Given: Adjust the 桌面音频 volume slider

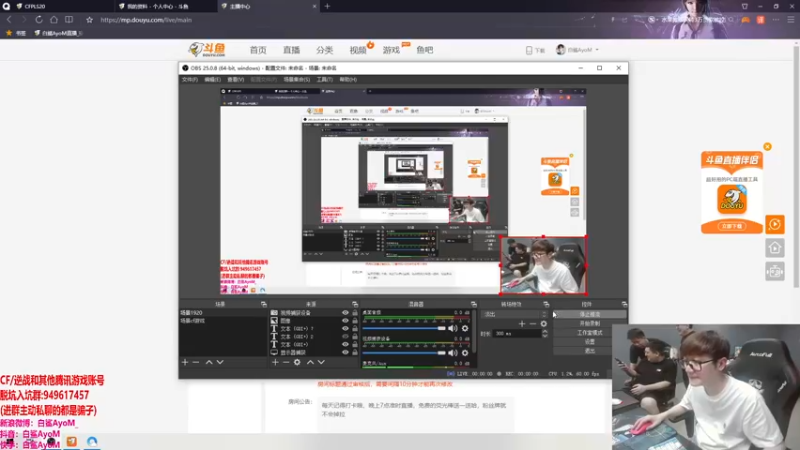Looking at the screenshot, I should point(404,328).
